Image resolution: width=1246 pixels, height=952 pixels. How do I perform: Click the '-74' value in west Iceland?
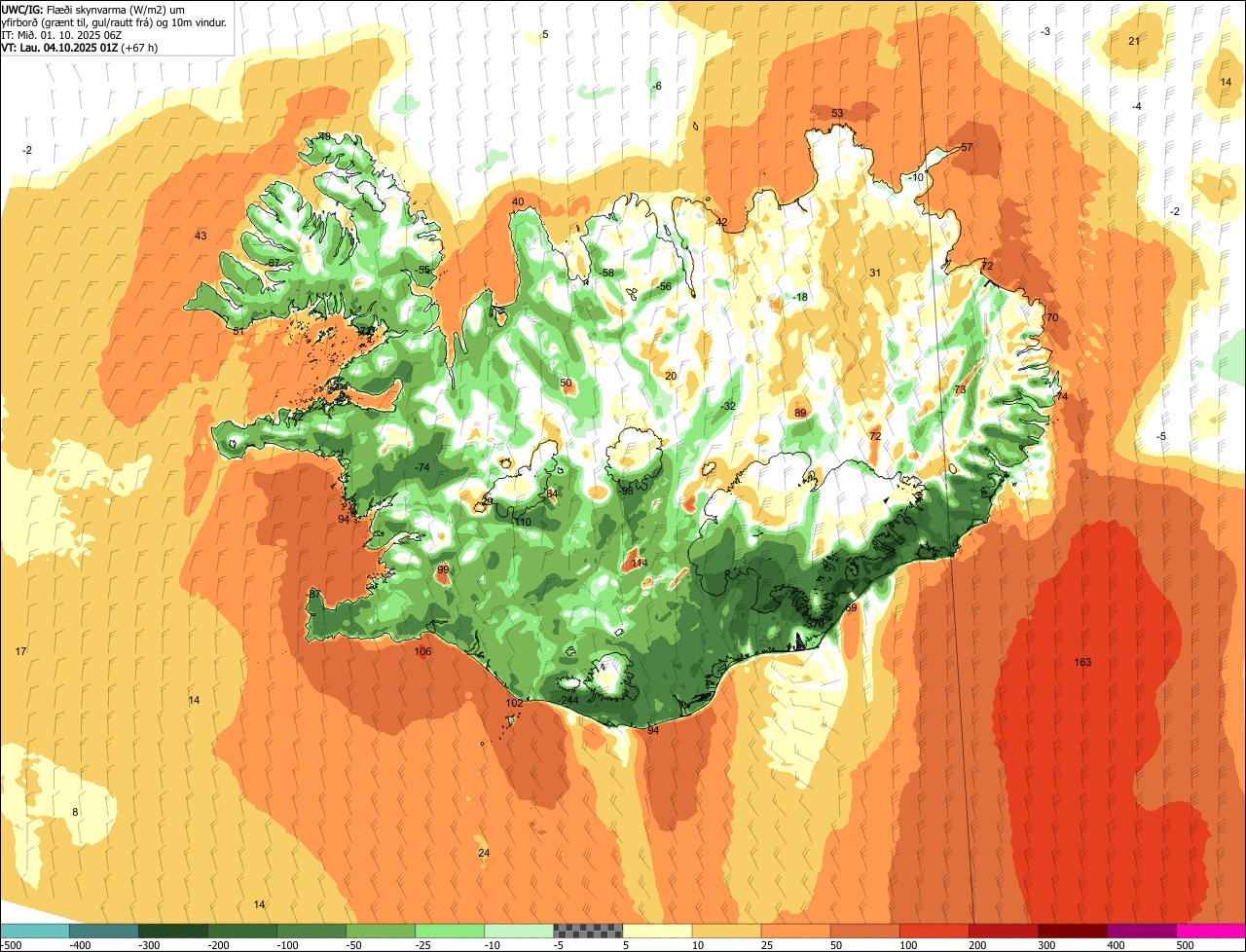pos(421,468)
